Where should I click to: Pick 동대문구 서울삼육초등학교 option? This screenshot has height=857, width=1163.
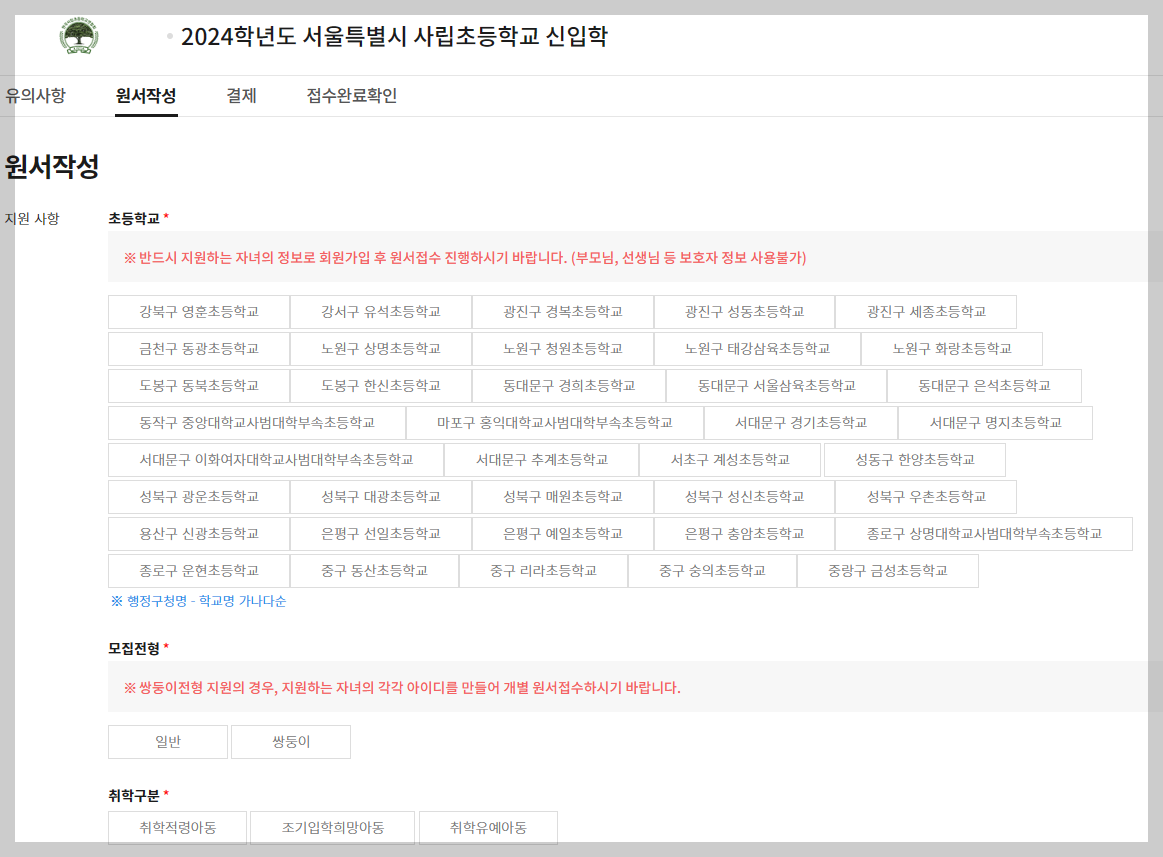[777, 386]
